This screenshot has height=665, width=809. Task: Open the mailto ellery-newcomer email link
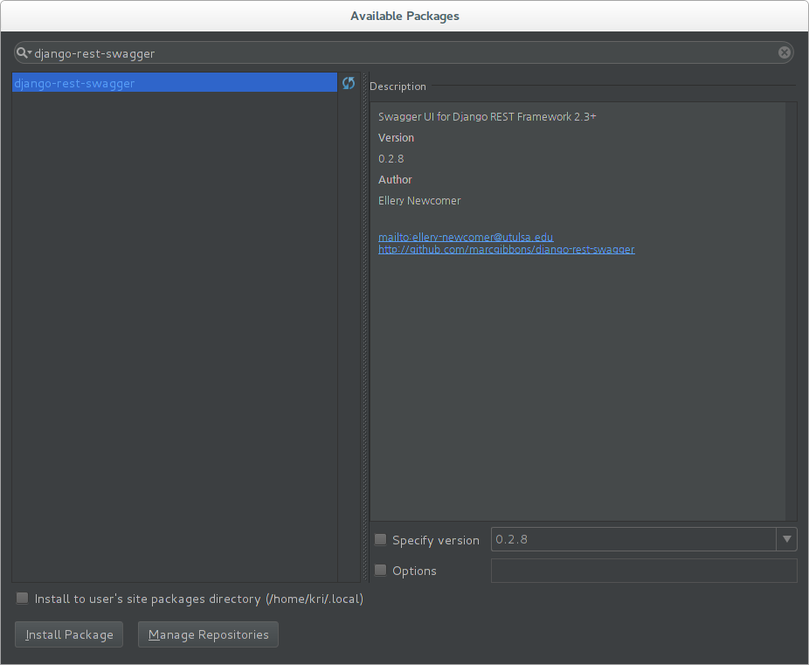pos(465,237)
